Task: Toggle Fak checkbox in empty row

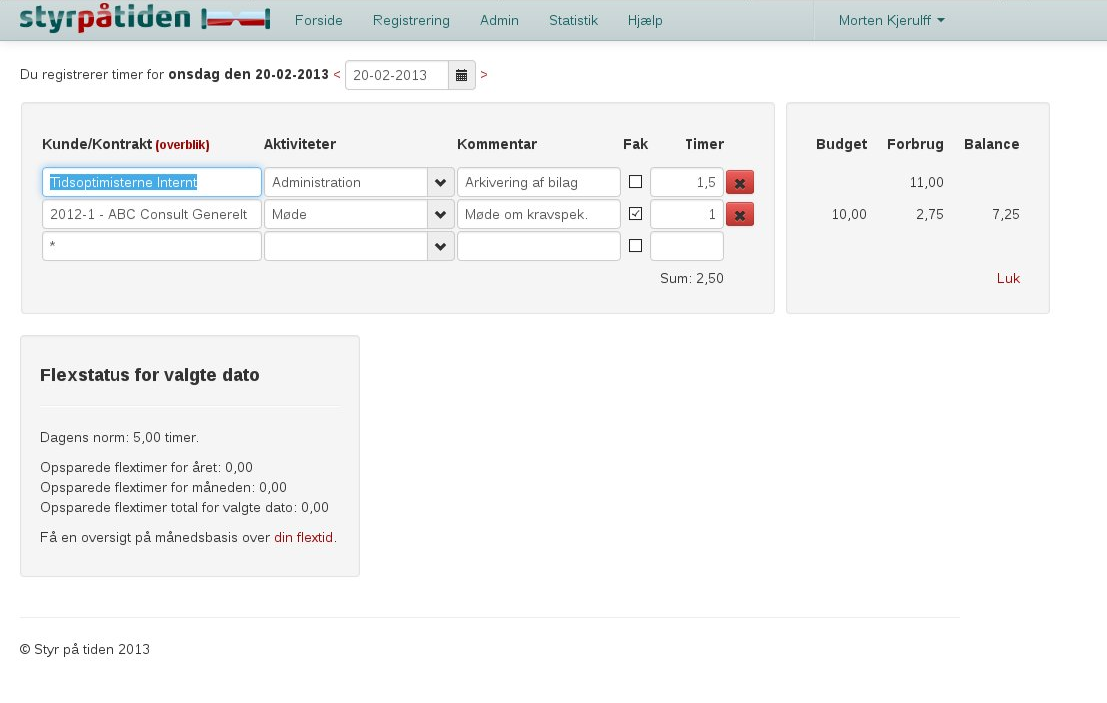Action: pyautogui.click(x=635, y=246)
